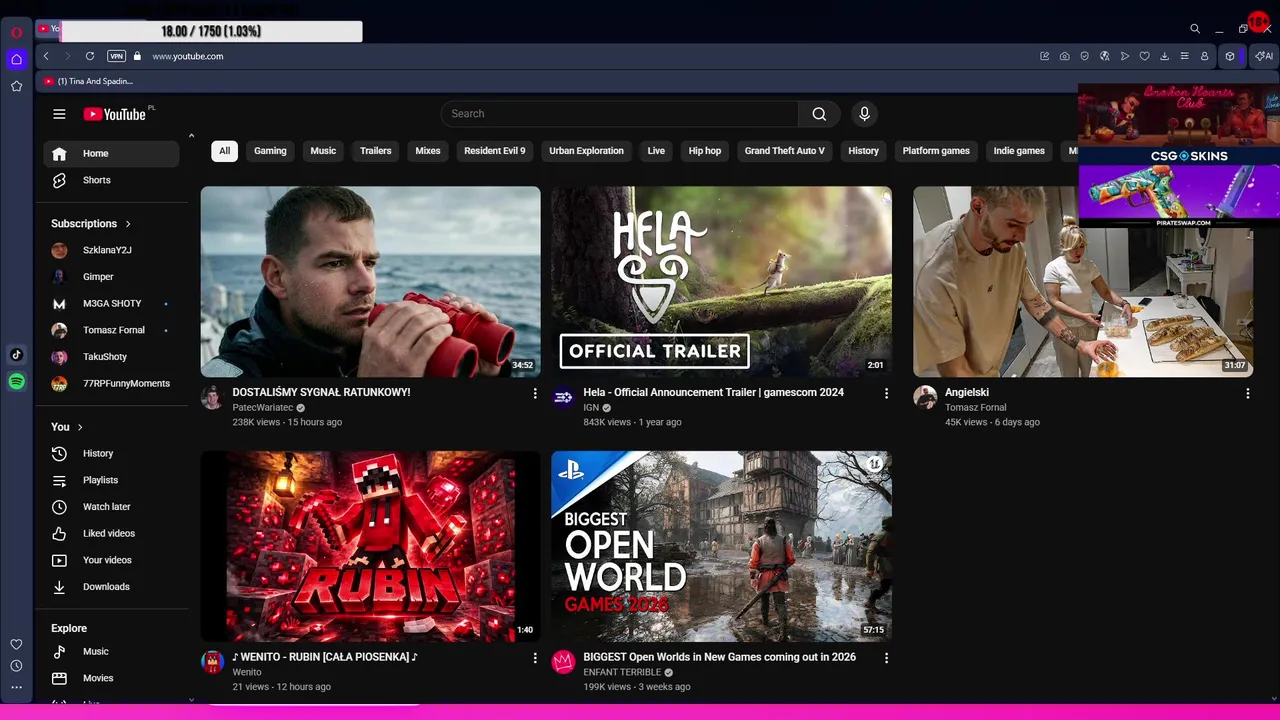Click the search magnifier button

pos(819,114)
